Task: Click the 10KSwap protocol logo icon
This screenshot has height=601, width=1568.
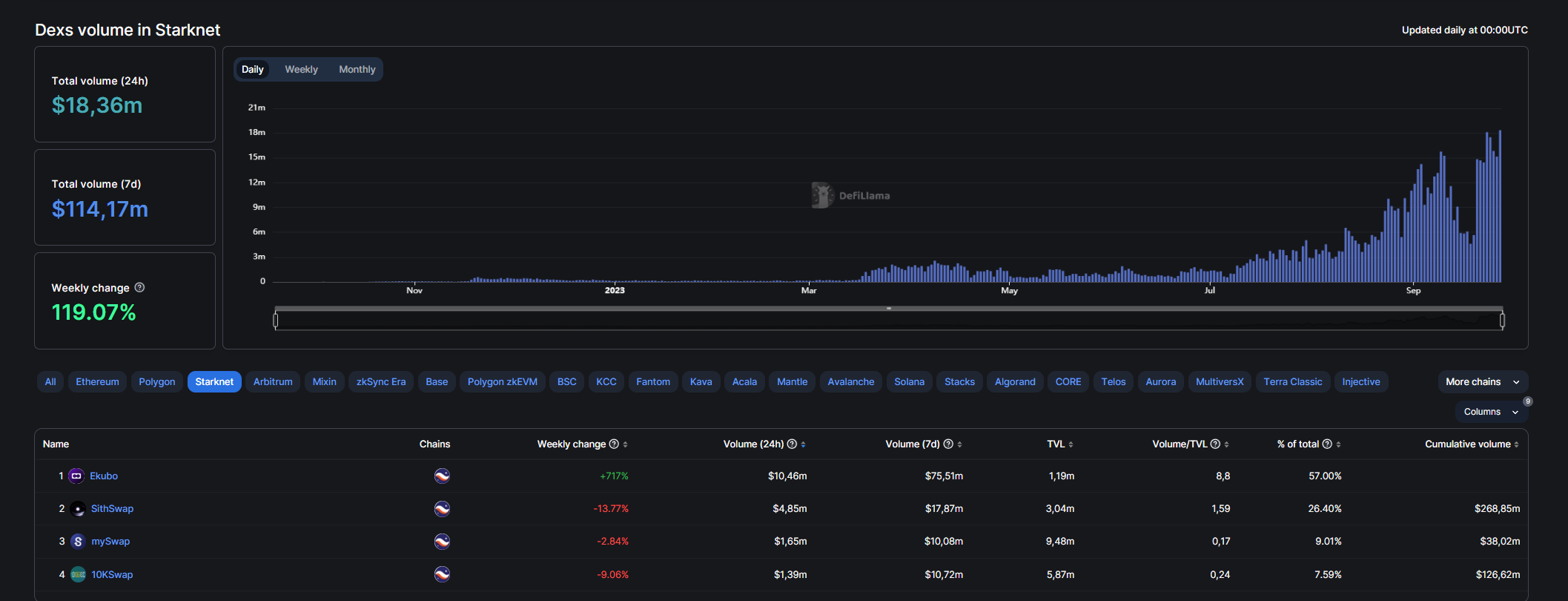Action: coord(78,574)
